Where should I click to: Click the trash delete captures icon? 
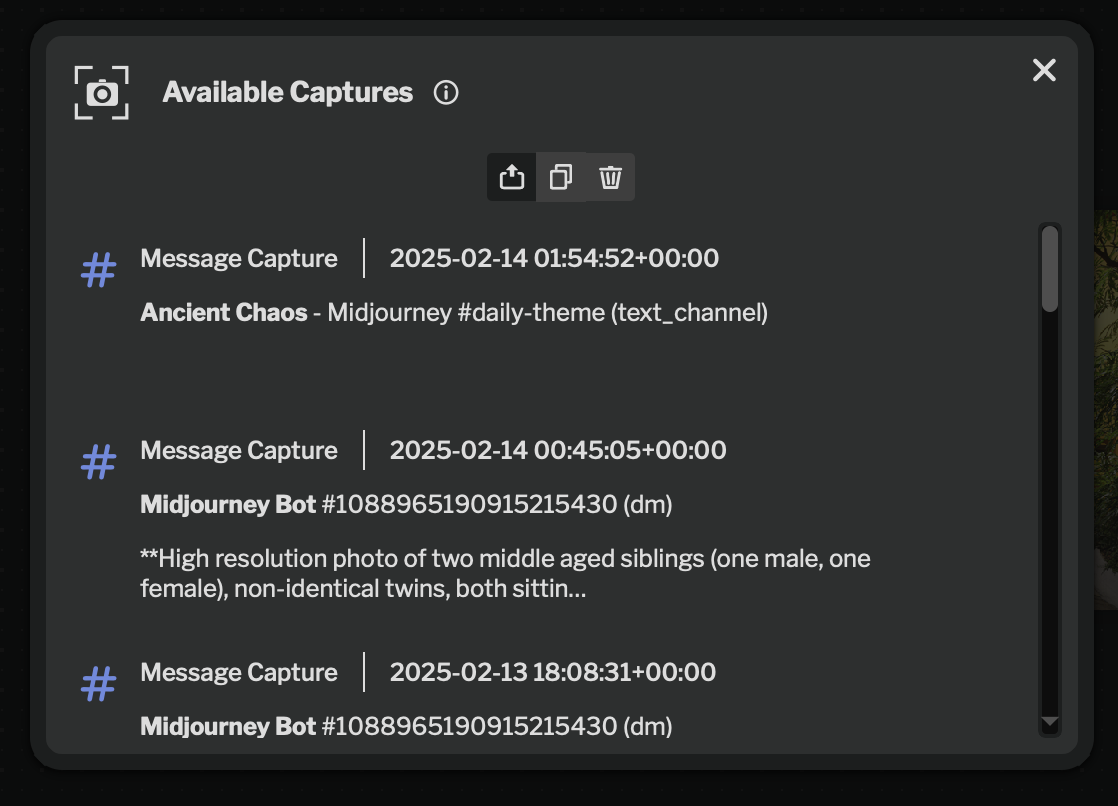pyautogui.click(x=610, y=177)
